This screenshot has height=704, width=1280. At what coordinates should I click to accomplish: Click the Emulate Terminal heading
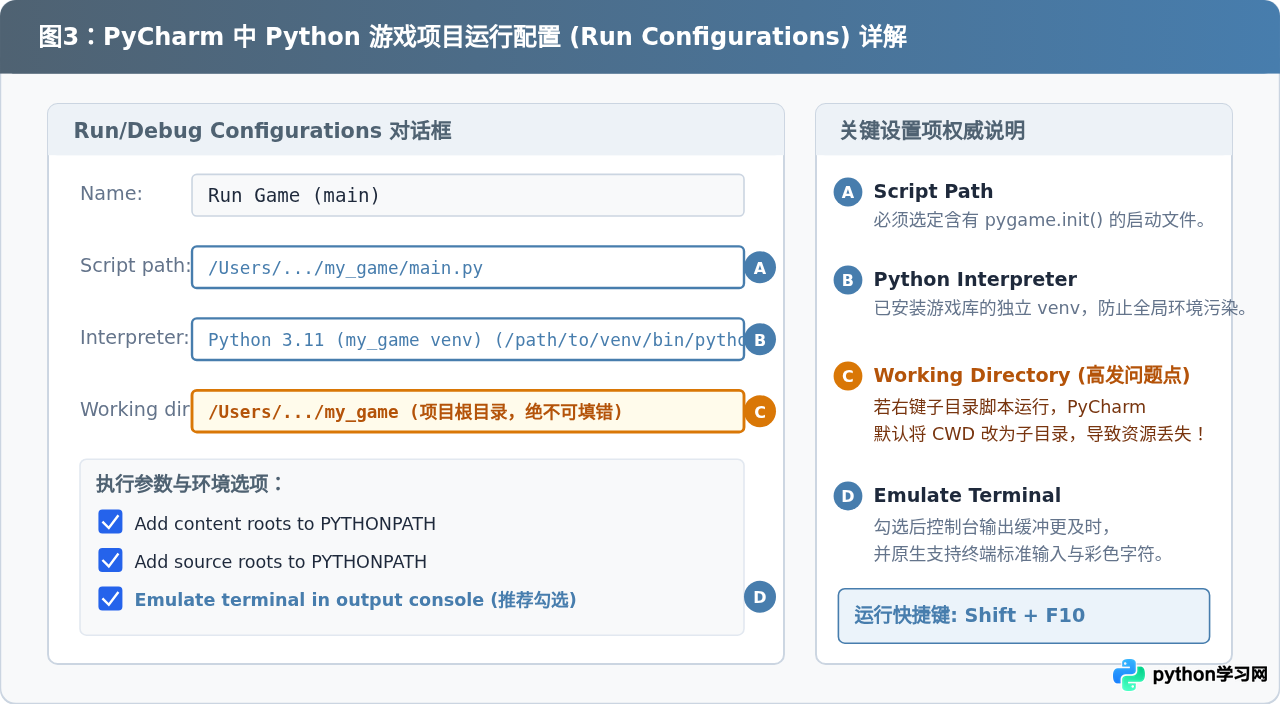point(967,495)
